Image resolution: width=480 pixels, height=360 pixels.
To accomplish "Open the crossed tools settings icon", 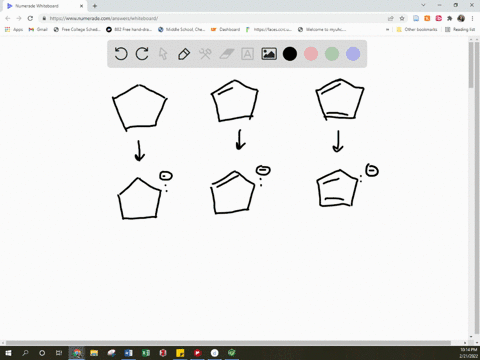I will (205, 54).
